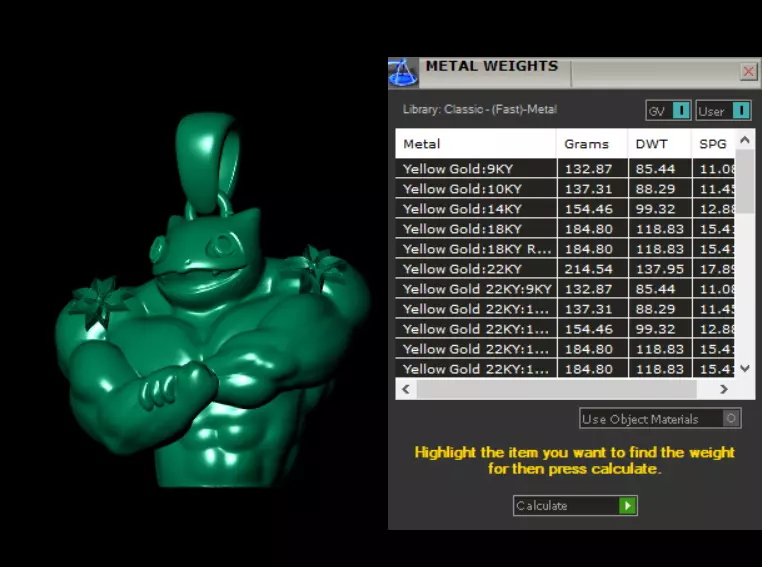
Task: Enable Use Object Materials option
Action: pyautogui.click(x=660, y=418)
